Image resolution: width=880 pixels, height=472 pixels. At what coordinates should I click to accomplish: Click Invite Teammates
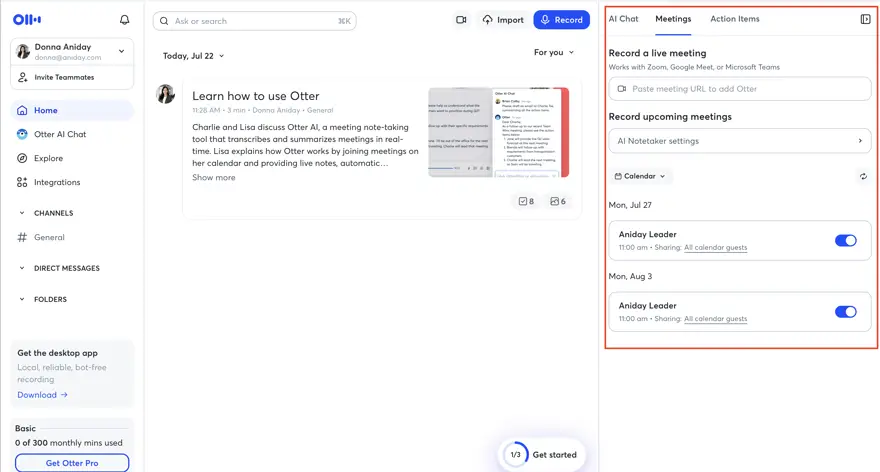pos(64,77)
